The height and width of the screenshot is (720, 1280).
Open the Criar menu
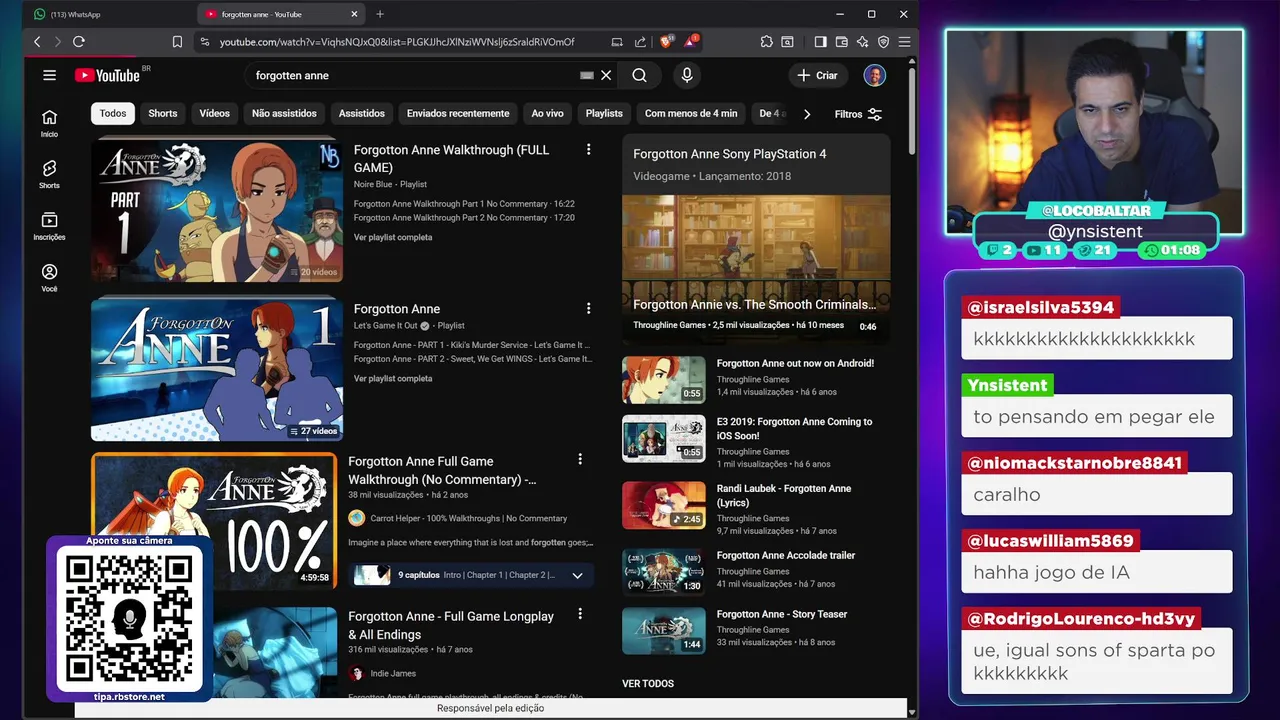[818, 75]
